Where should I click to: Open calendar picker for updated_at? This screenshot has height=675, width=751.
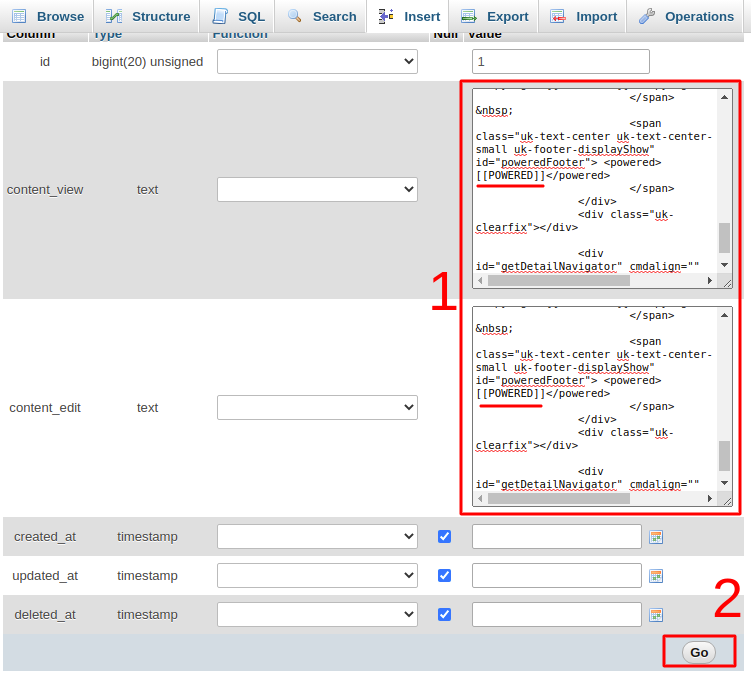point(656,576)
